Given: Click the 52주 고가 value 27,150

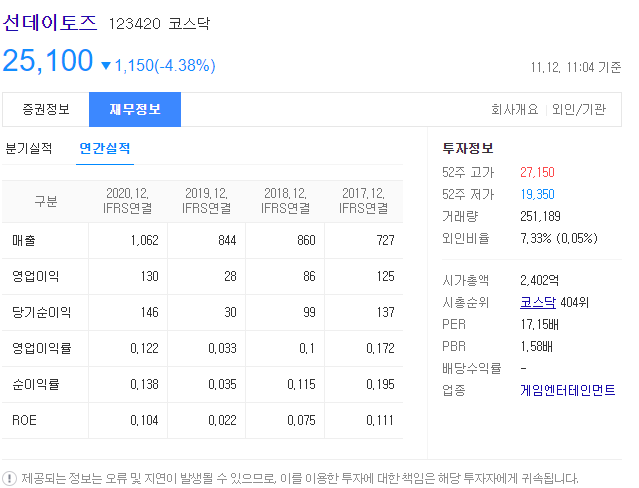Looking at the screenshot, I should [537, 172].
